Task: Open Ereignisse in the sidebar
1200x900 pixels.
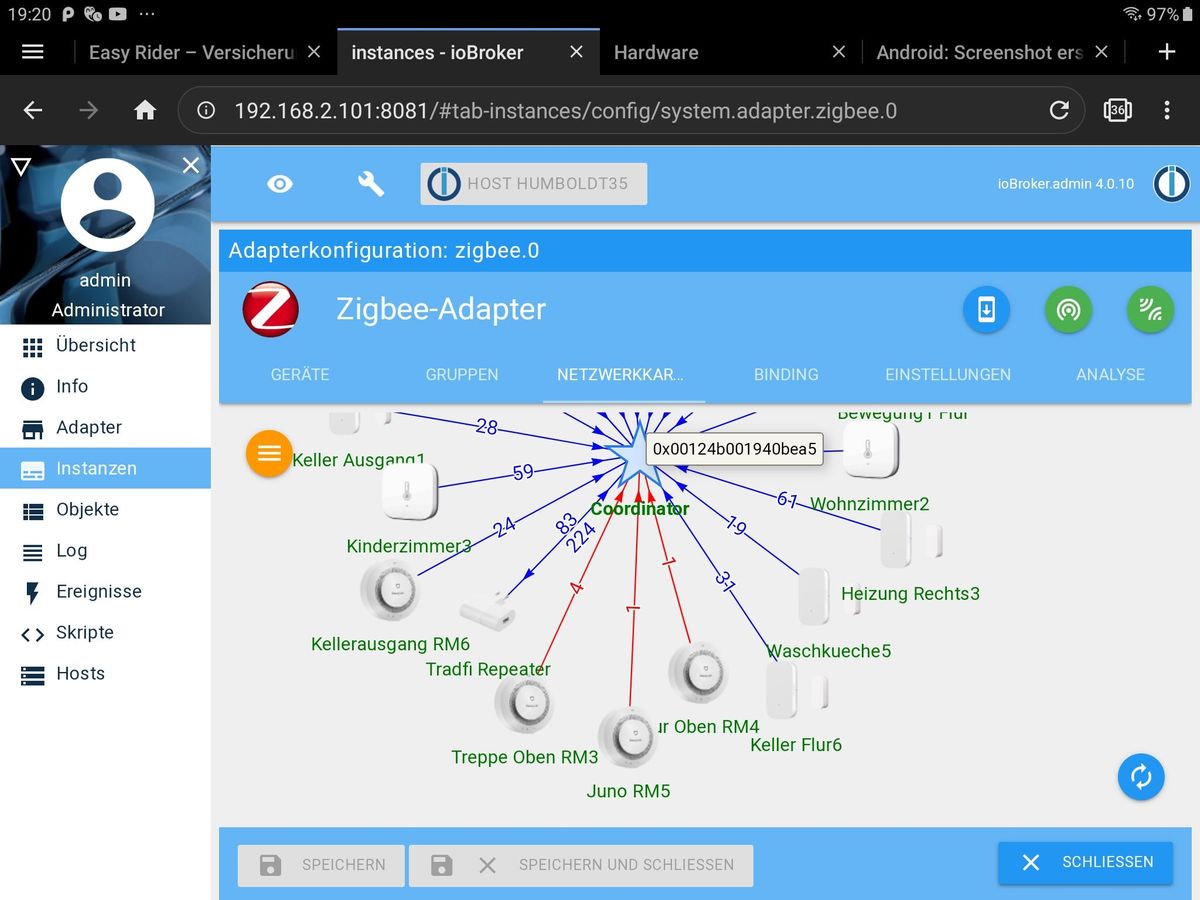Action: (105, 592)
